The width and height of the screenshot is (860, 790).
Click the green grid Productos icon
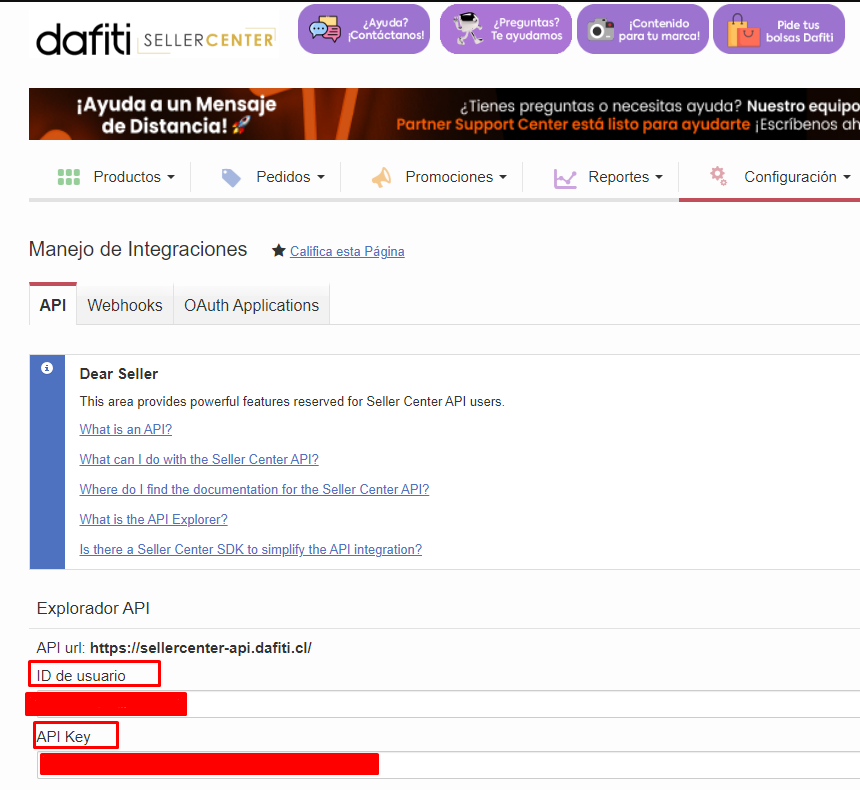coord(69,177)
